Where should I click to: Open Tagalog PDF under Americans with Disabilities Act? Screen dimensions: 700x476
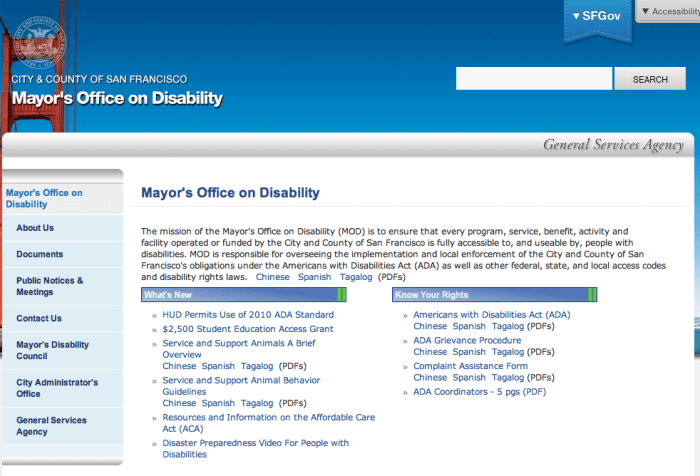pyautogui.click(x=508, y=326)
